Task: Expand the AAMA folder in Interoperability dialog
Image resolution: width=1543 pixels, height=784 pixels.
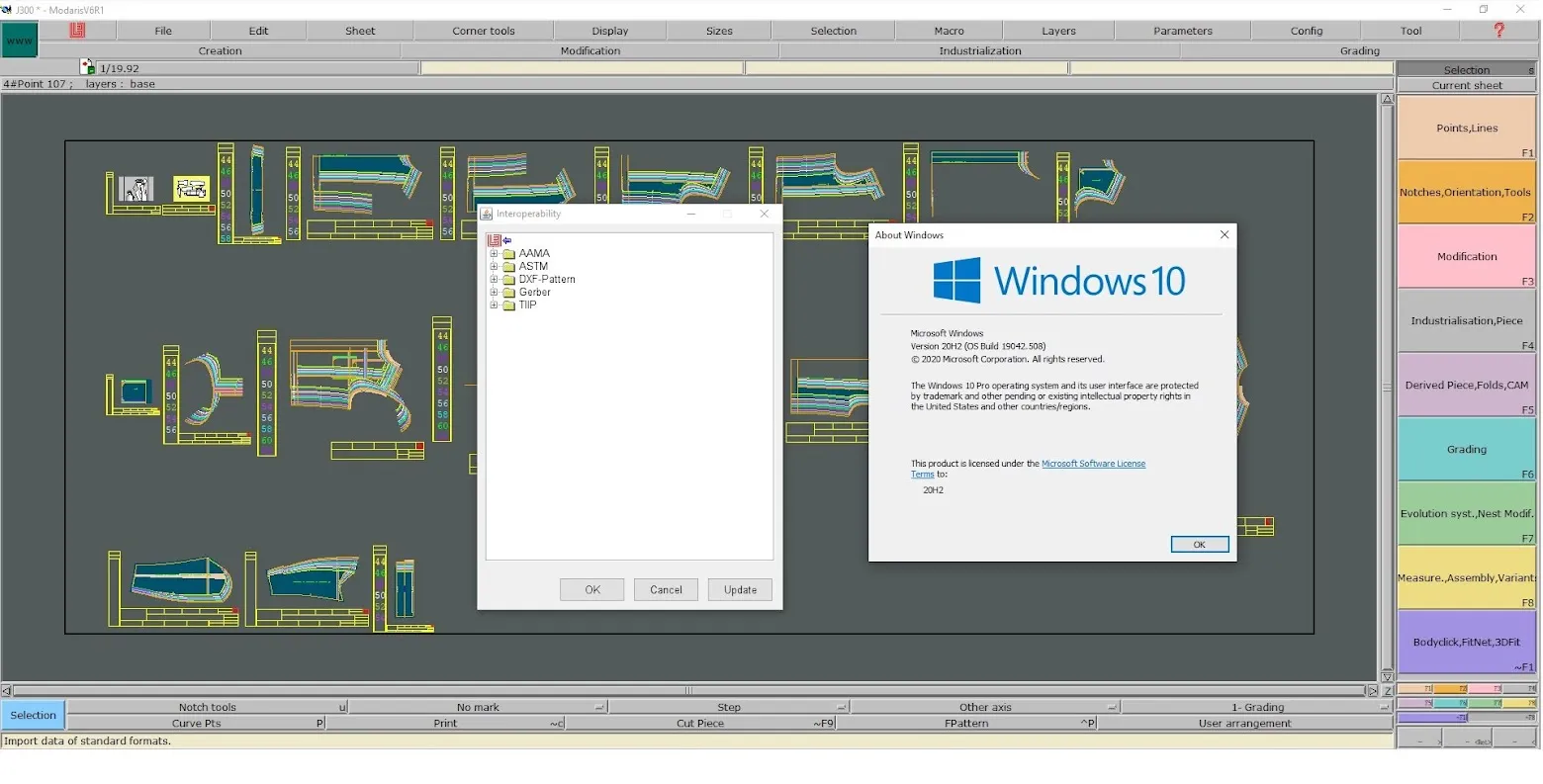Action: click(495, 253)
